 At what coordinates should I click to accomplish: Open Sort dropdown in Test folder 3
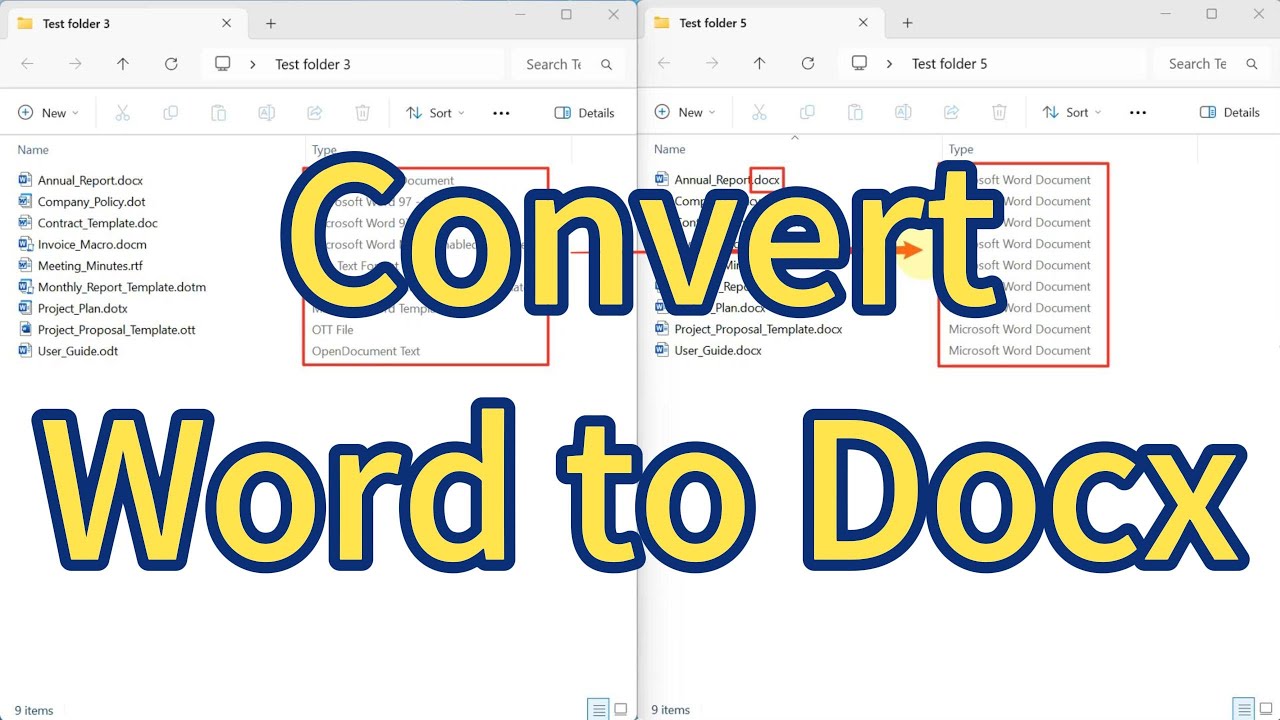435,113
